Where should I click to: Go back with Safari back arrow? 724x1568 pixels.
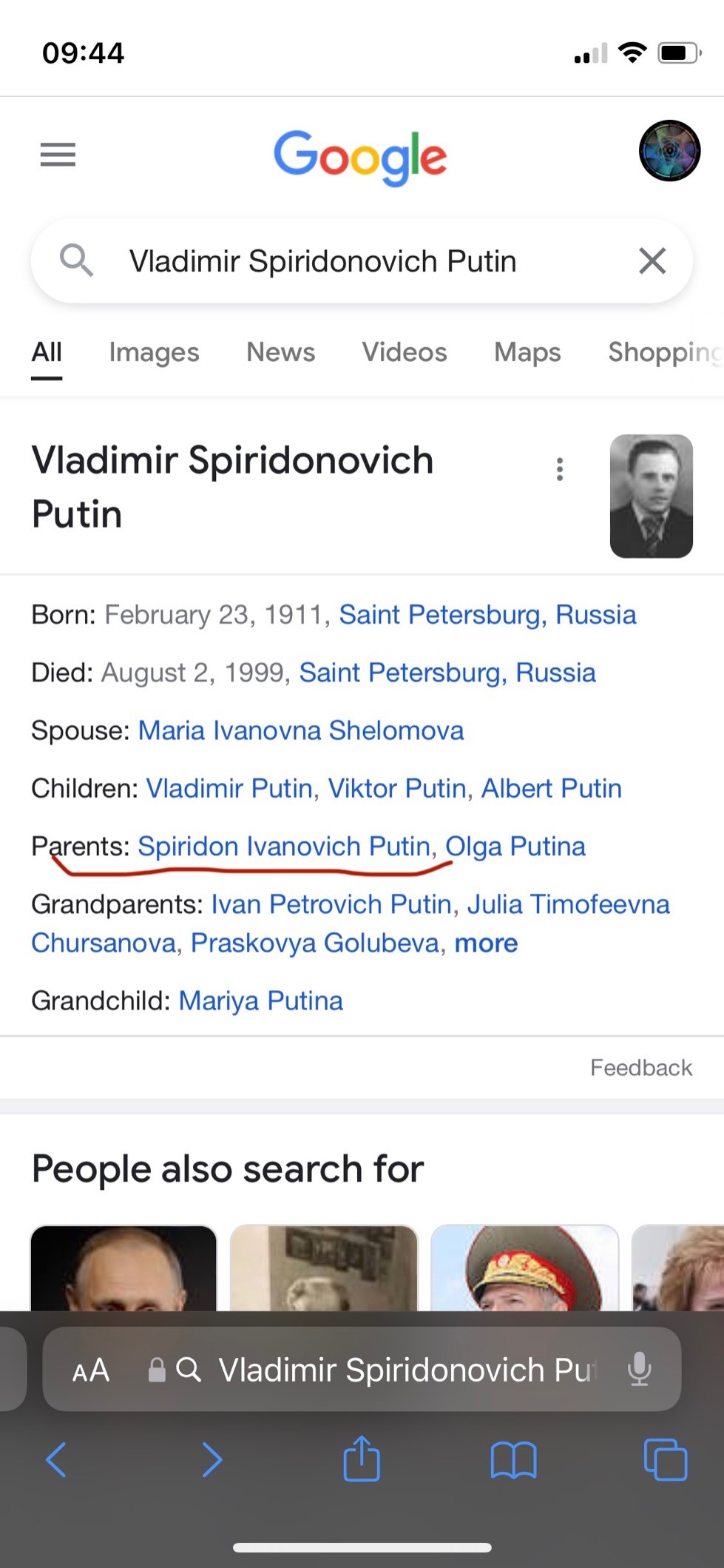(x=57, y=1460)
